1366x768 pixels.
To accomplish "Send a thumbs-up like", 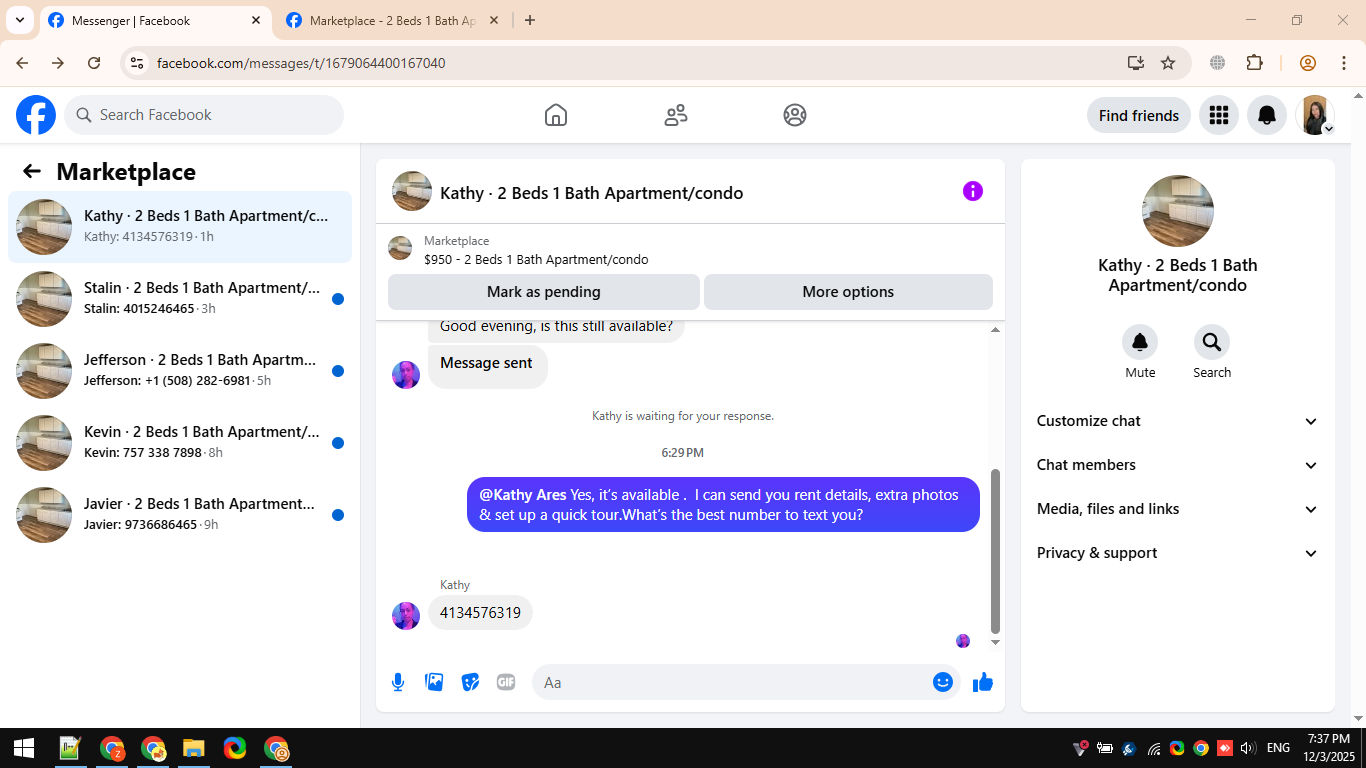I will pyautogui.click(x=983, y=682).
